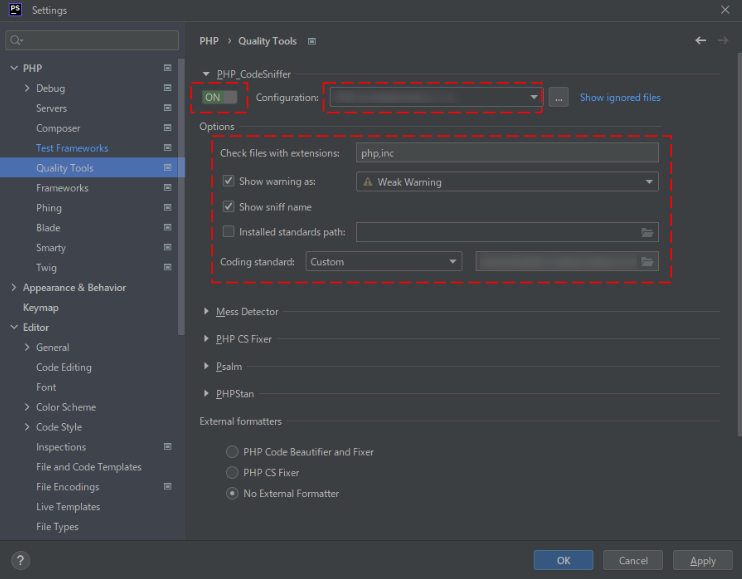Click Installed standards path text field

point(507,232)
